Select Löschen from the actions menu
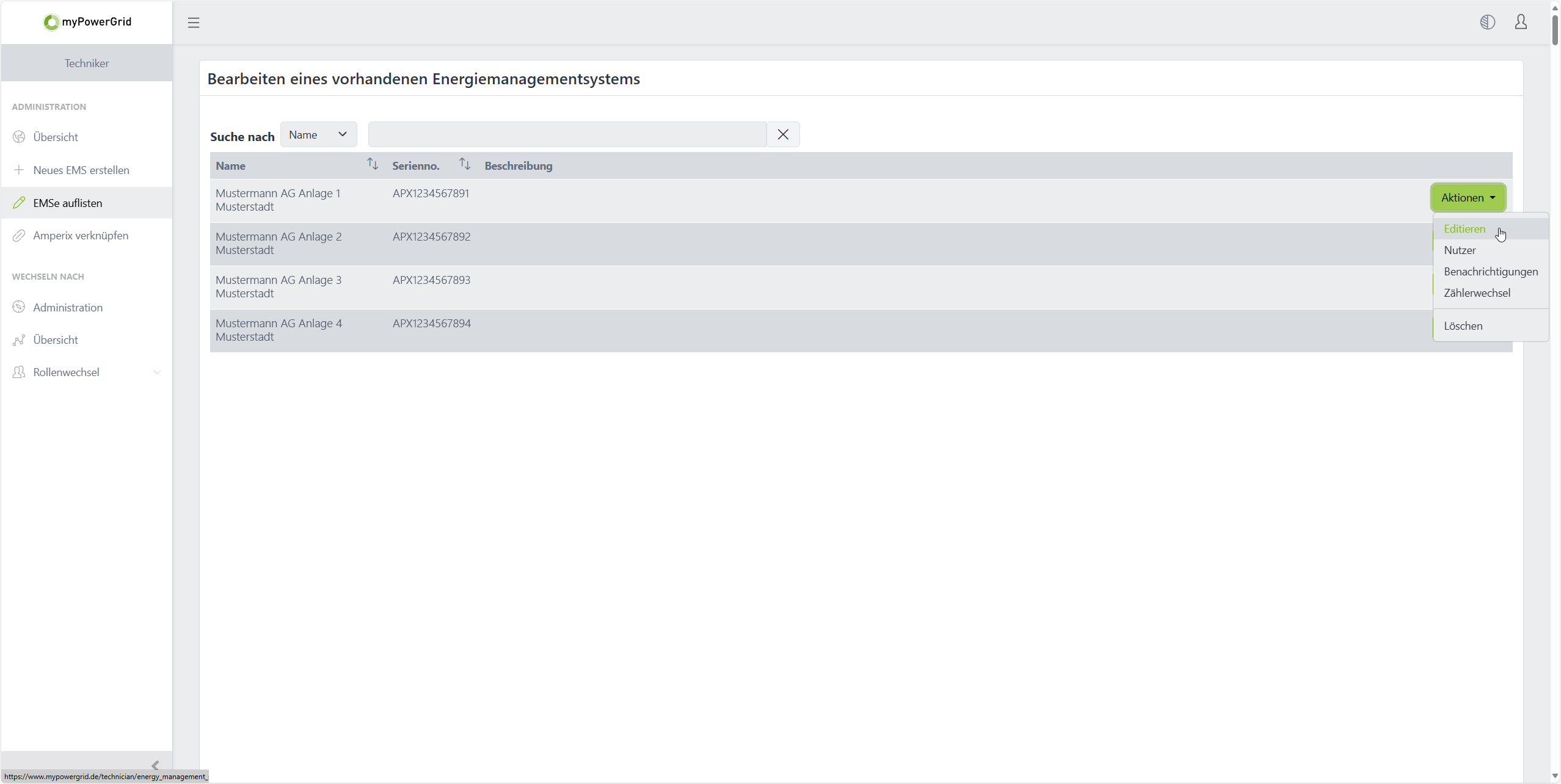 pos(1463,326)
